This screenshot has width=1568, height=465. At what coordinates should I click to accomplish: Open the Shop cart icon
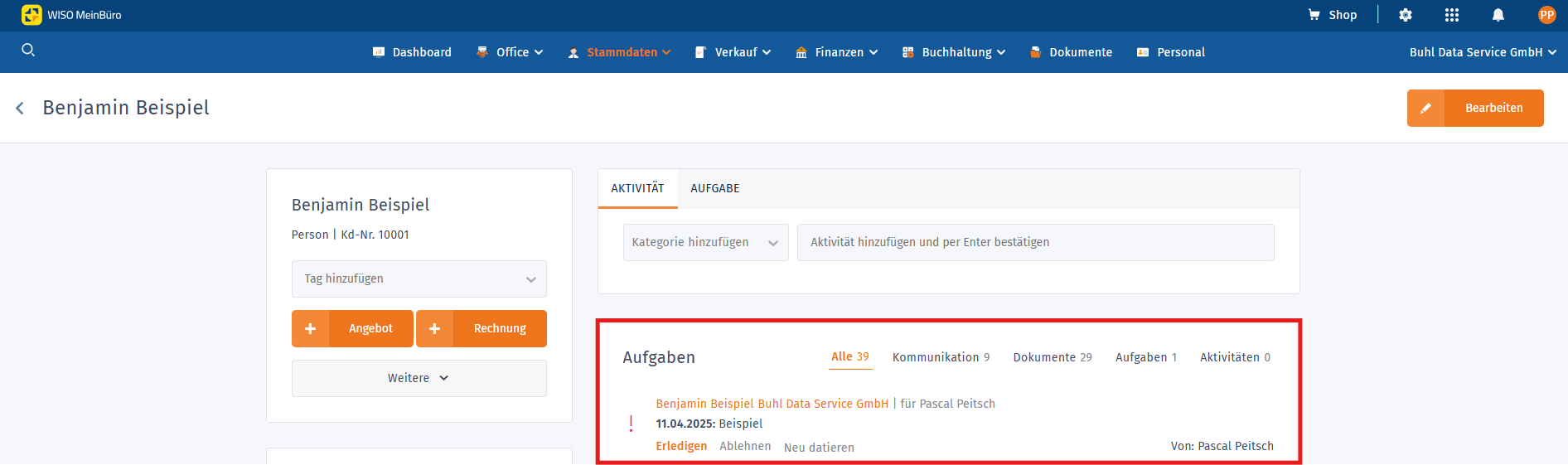(1314, 15)
